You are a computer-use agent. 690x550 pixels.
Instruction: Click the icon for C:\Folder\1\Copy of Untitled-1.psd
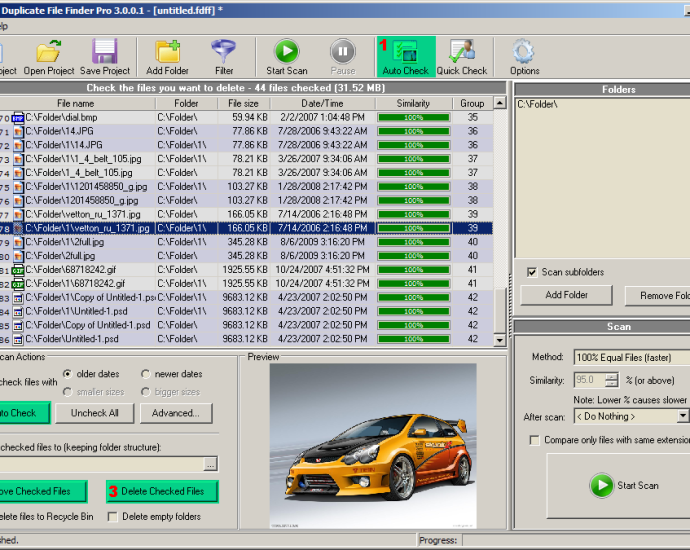coord(18,298)
